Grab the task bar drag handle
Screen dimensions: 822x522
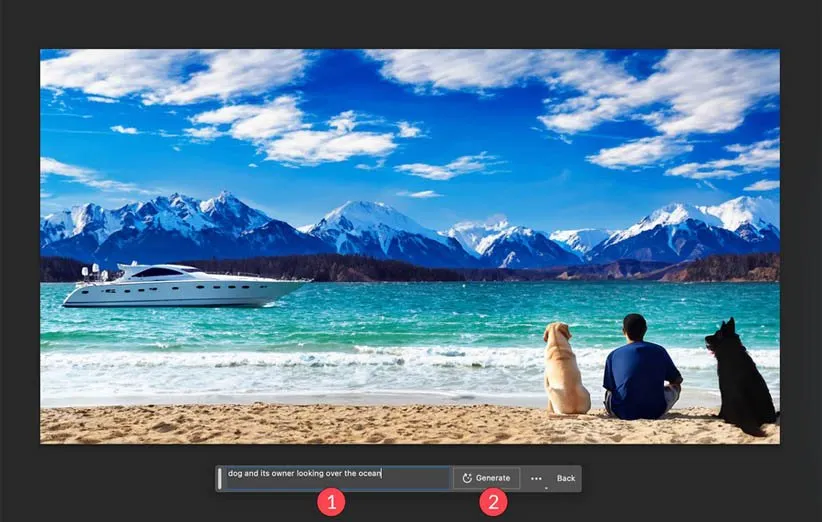pyautogui.click(x=220, y=478)
